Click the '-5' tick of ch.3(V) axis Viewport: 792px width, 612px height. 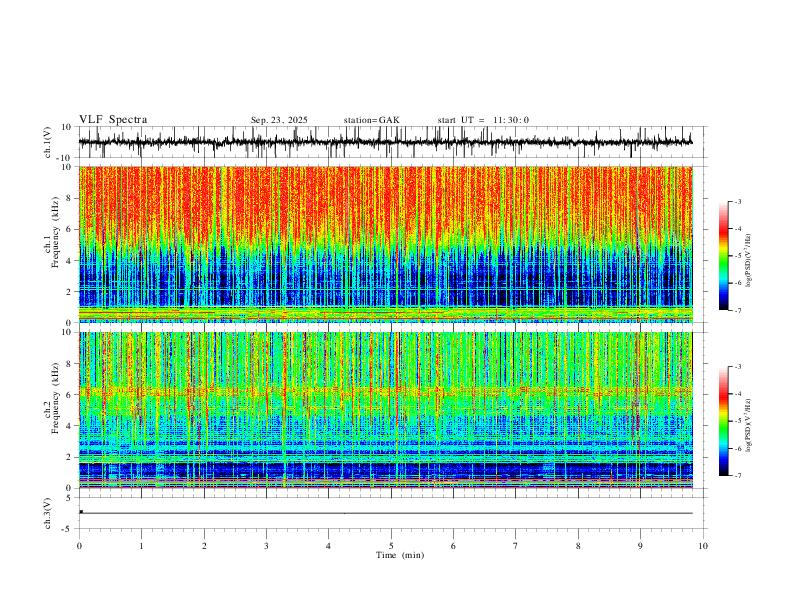pos(68,529)
